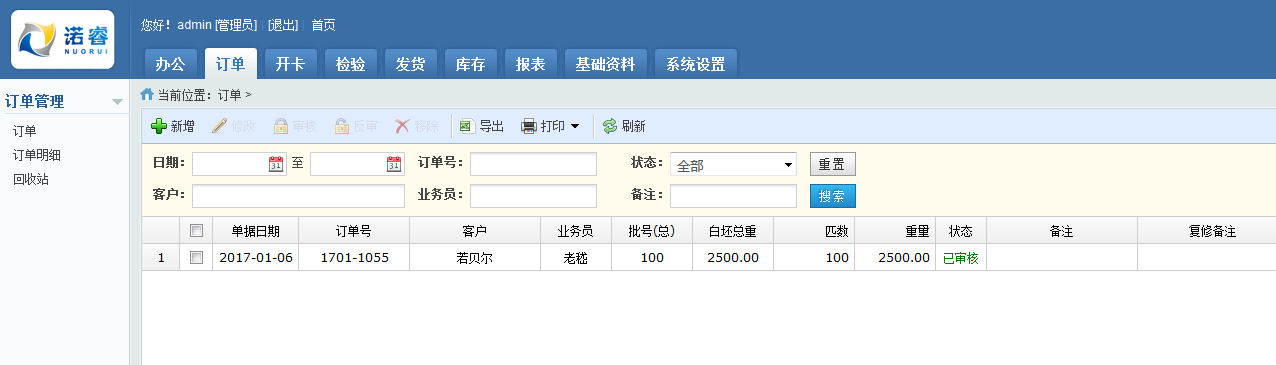Viewport: 1276px width, 365px height.
Task: Toggle the select-all checkbox in table header
Action: [197, 231]
